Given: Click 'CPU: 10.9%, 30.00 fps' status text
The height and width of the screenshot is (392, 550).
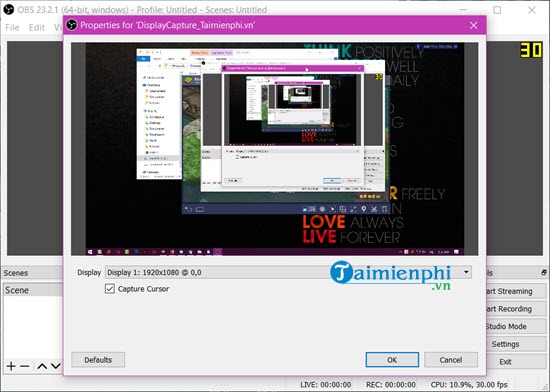Looking at the screenshot, I should tap(469, 385).
